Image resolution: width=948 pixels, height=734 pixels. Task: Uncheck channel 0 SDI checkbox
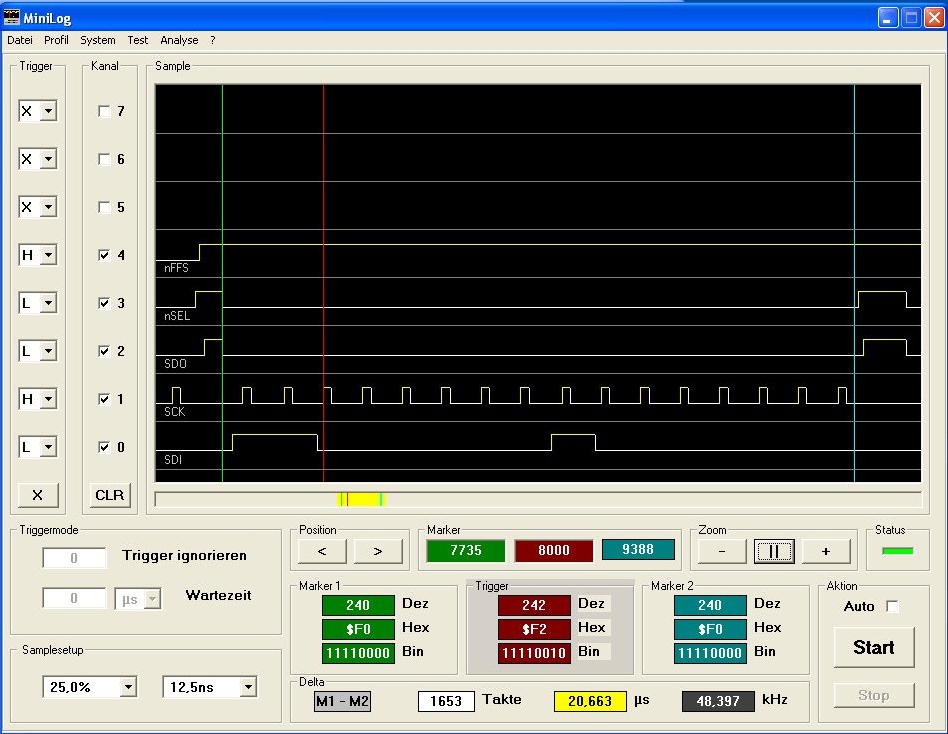(x=104, y=447)
